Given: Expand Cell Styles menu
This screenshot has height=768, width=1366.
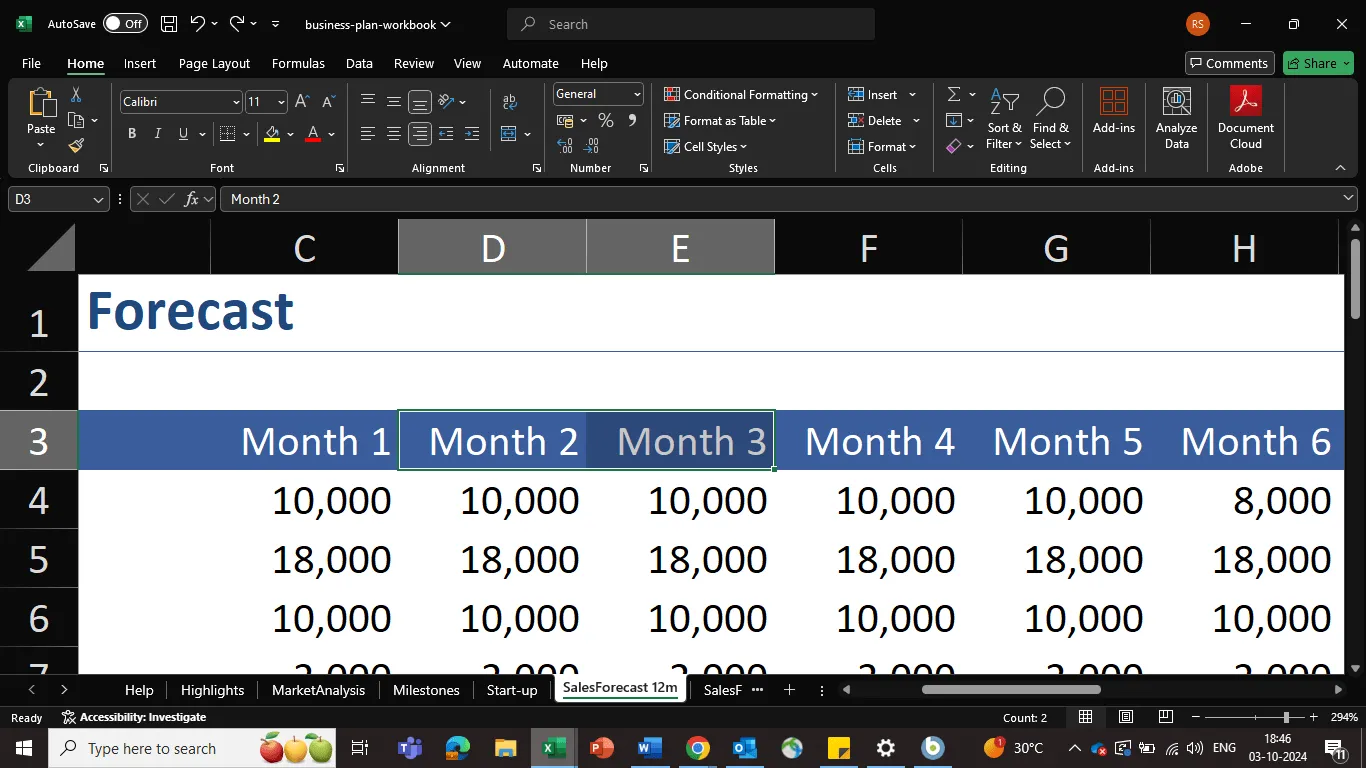Looking at the screenshot, I should click(x=706, y=146).
